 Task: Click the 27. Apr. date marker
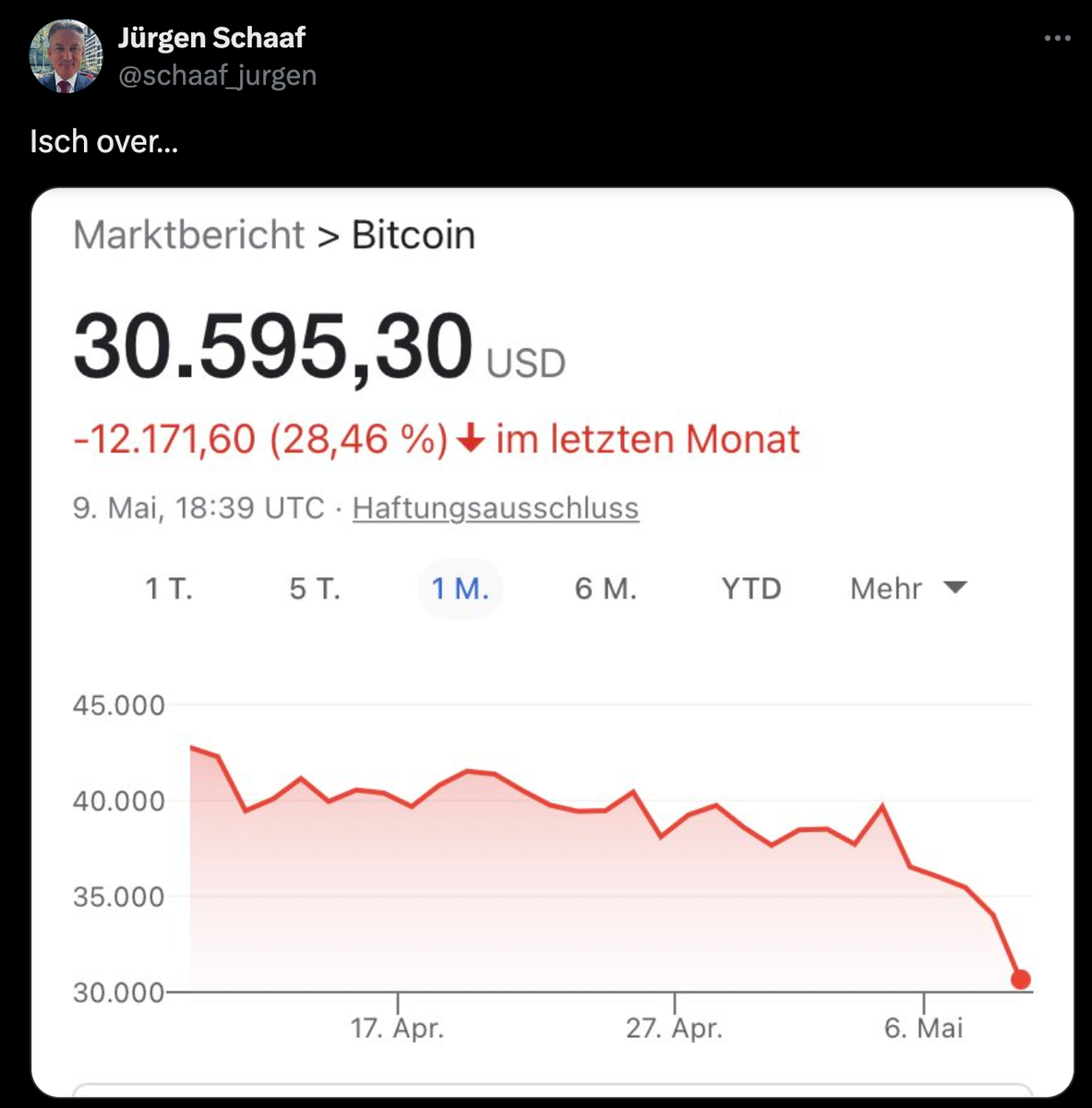click(x=674, y=1027)
